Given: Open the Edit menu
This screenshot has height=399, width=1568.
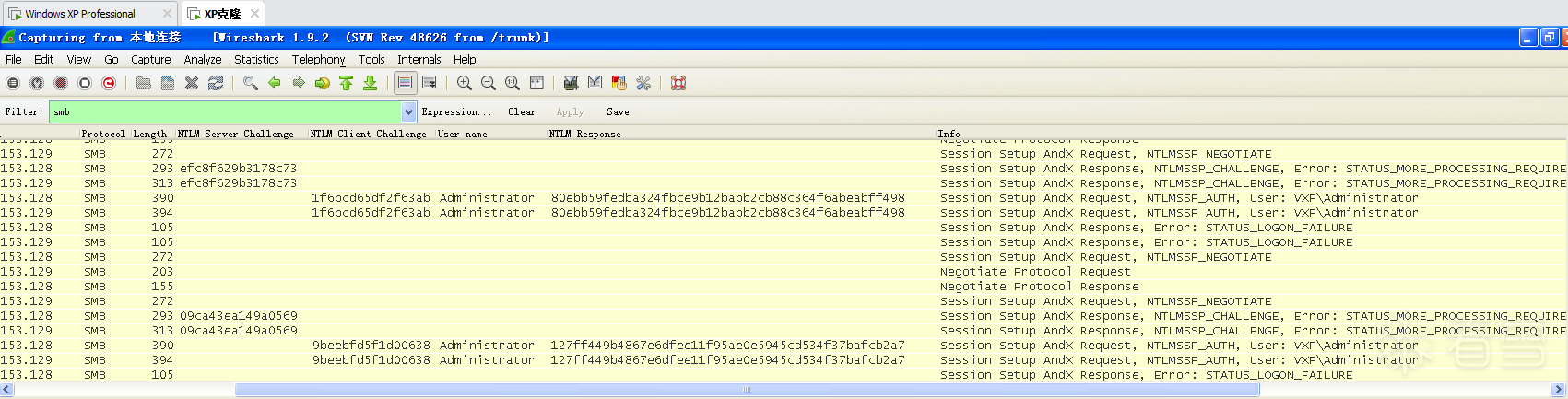Looking at the screenshot, I should 43,59.
